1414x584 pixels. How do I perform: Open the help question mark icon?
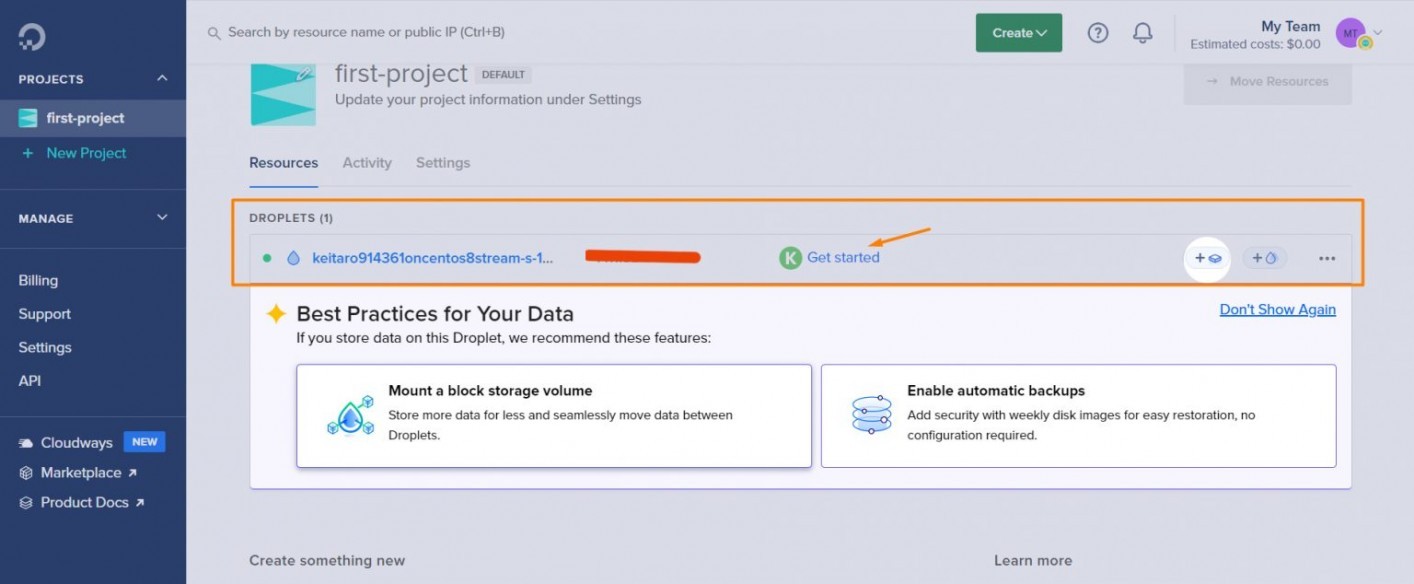pyautogui.click(x=1098, y=33)
